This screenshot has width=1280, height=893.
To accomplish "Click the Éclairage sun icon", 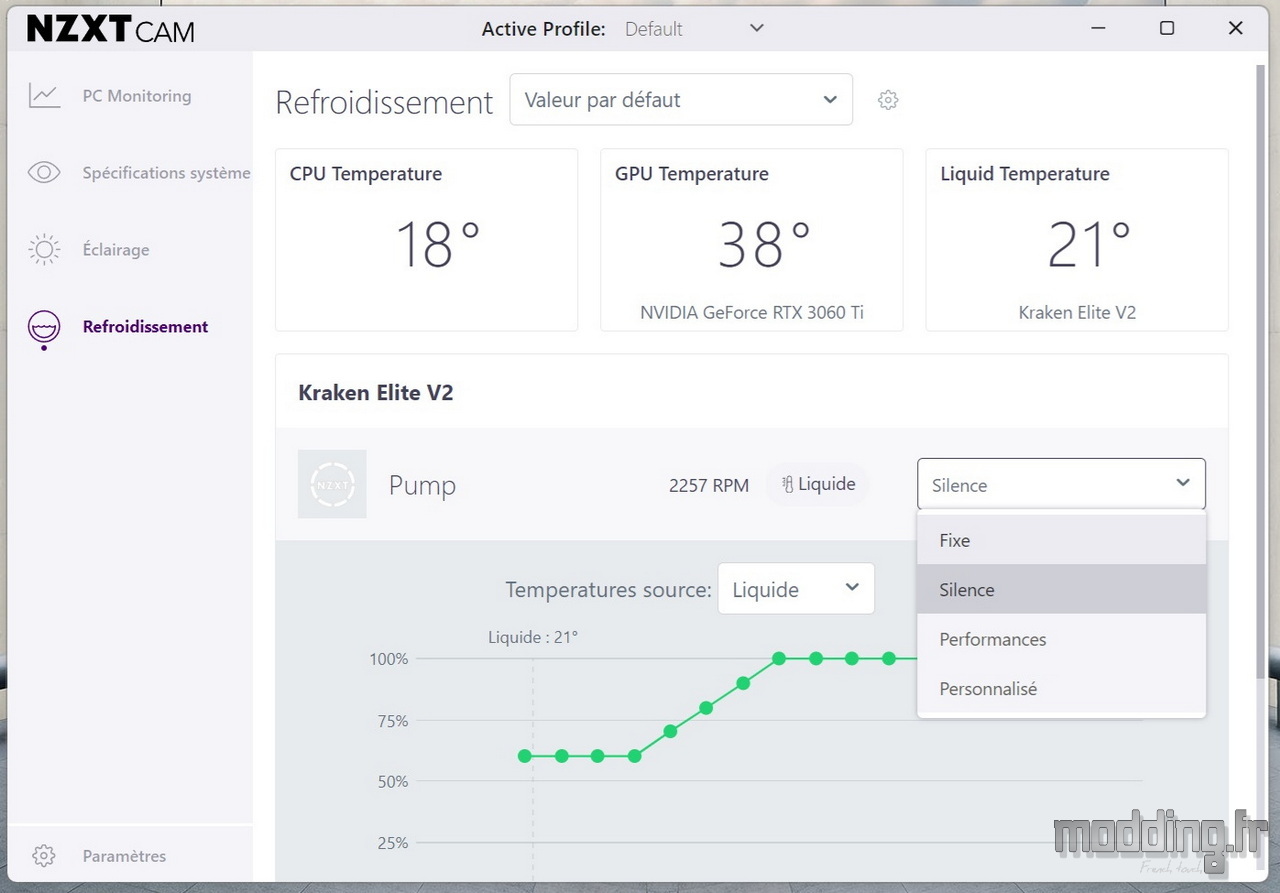I will click(44, 250).
